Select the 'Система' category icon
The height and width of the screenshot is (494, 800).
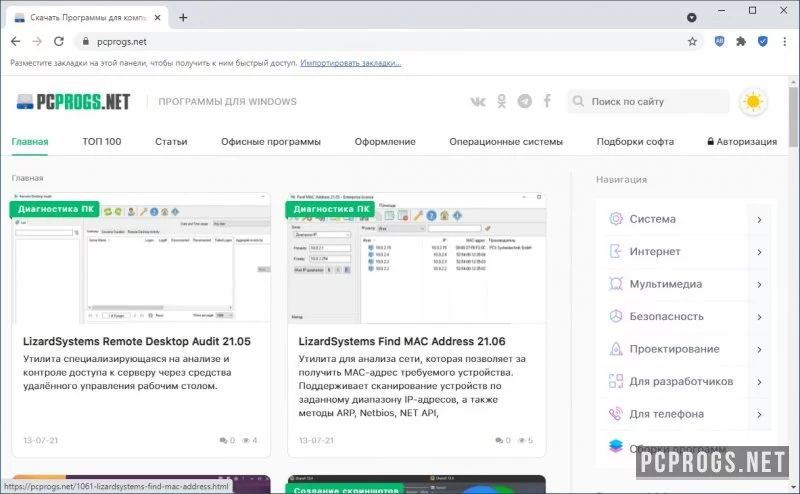coord(616,218)
